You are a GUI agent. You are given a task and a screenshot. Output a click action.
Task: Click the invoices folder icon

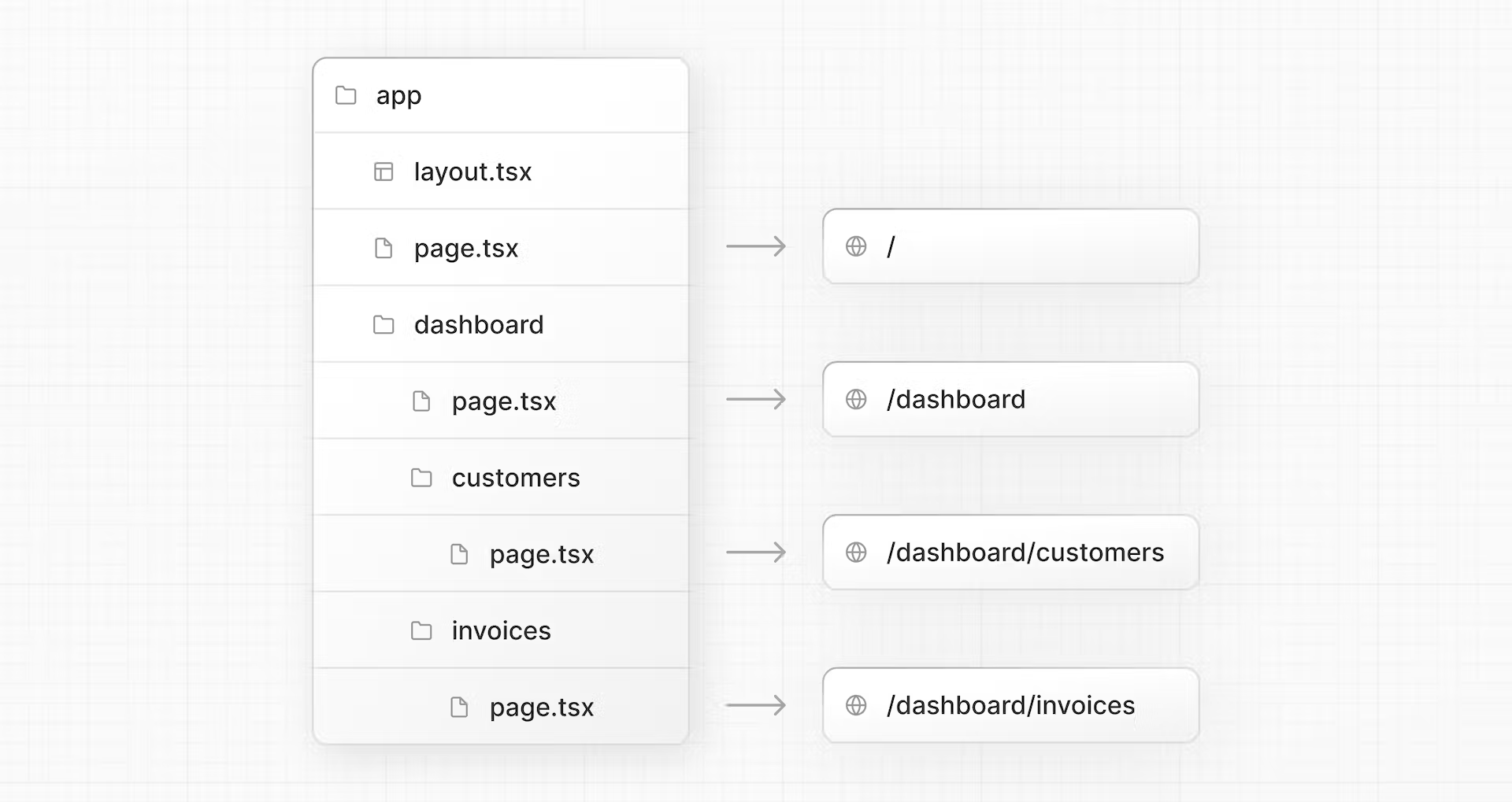click(x=421, y=630)
